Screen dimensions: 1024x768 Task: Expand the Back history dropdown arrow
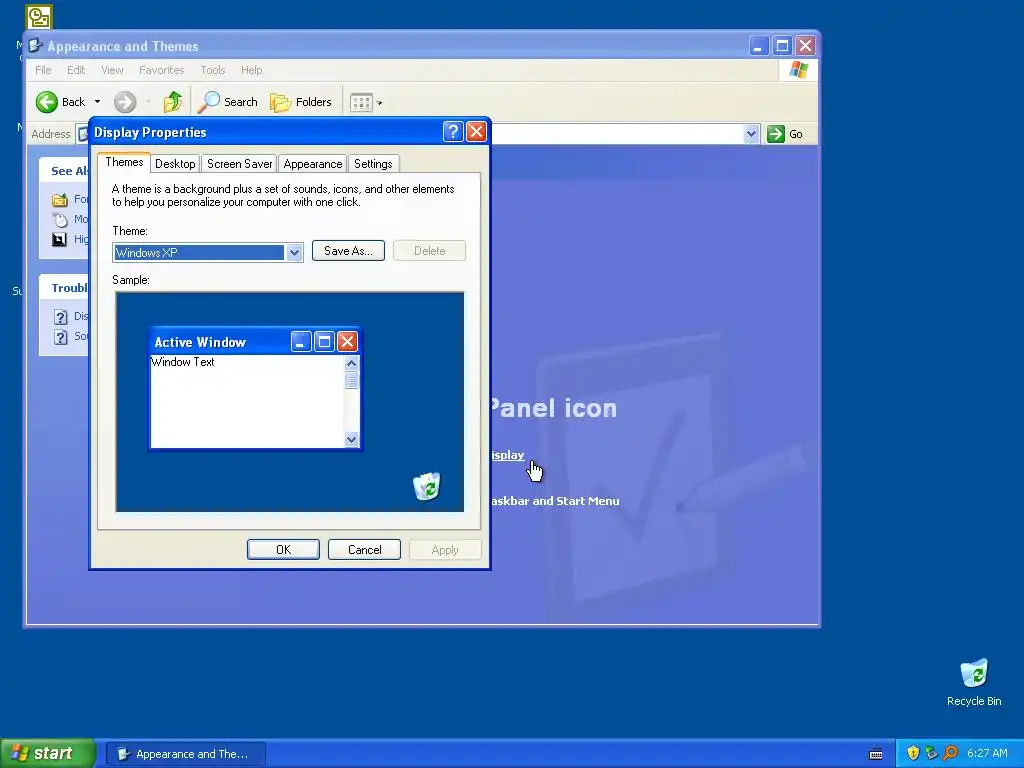click(x=97, y=102)
